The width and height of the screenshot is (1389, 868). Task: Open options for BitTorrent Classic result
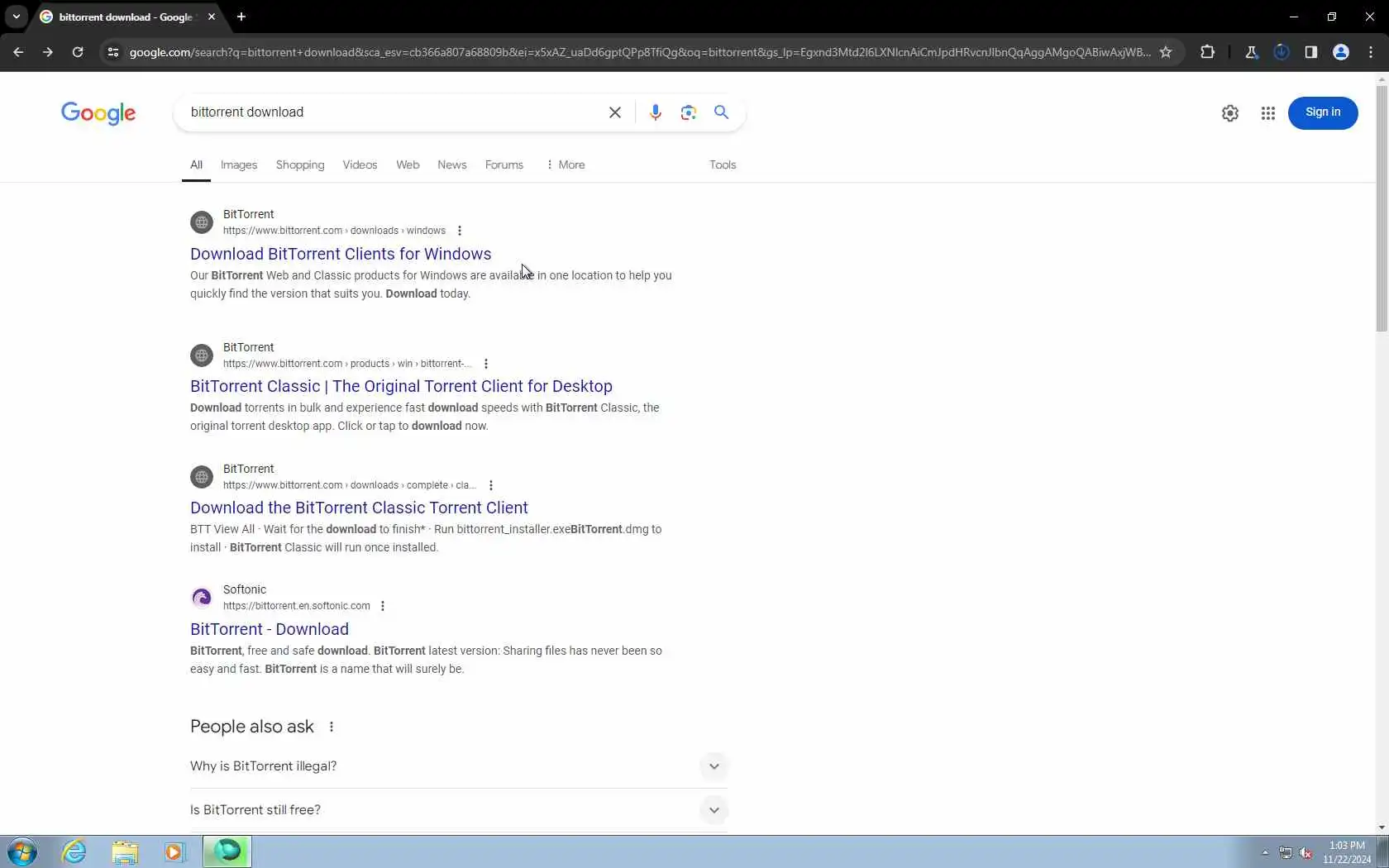pyautogui.click(x=486, y=364)
